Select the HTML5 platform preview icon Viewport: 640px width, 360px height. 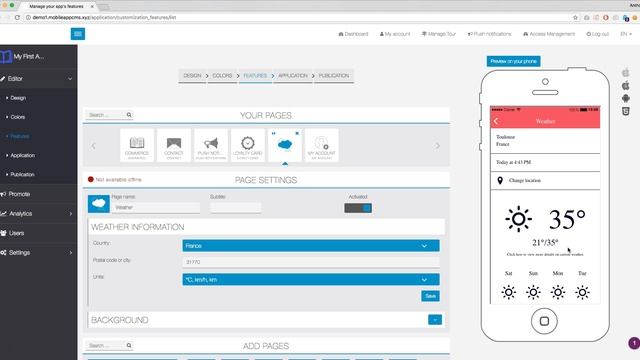625,111
